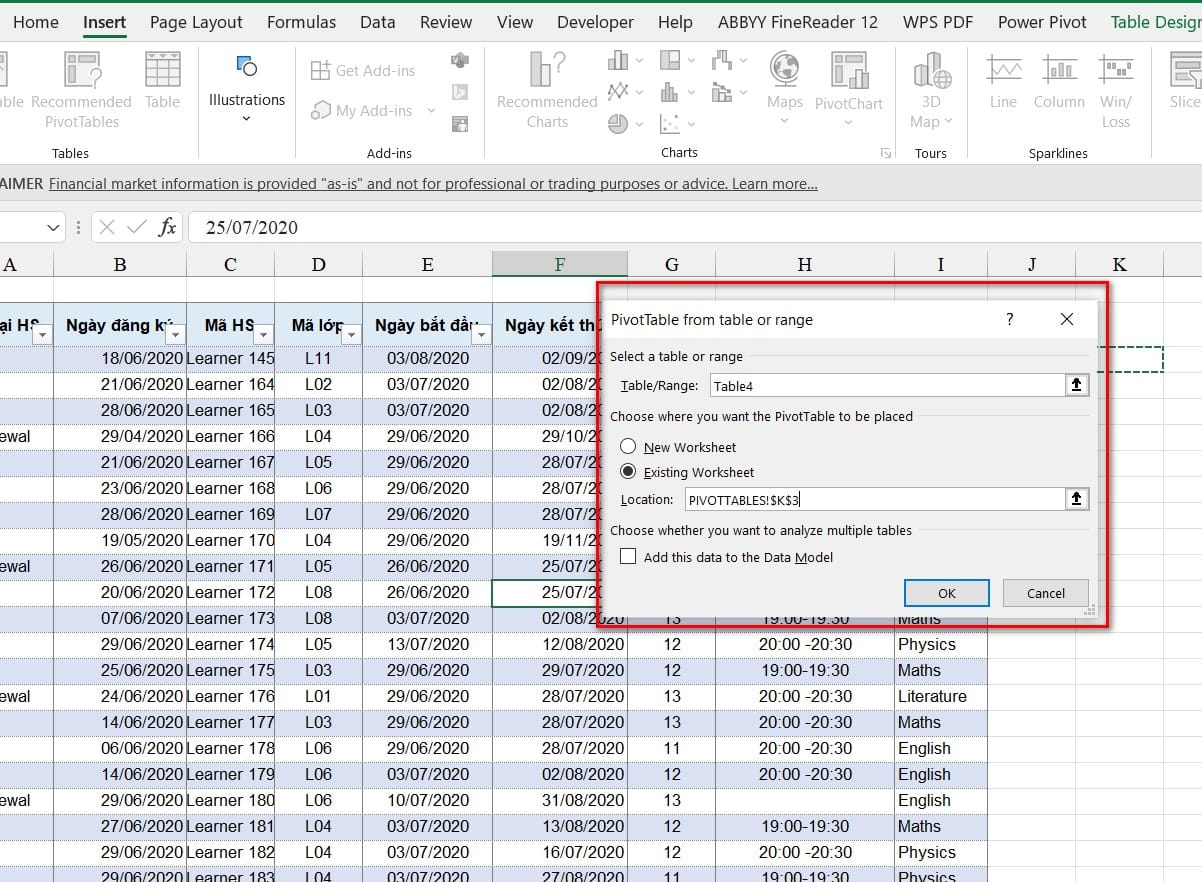Image resolution: width=1202 pixels, height=882 pixels.
Task: Click the Insert Waterfall chart icon
Action: tap(722, 61)
